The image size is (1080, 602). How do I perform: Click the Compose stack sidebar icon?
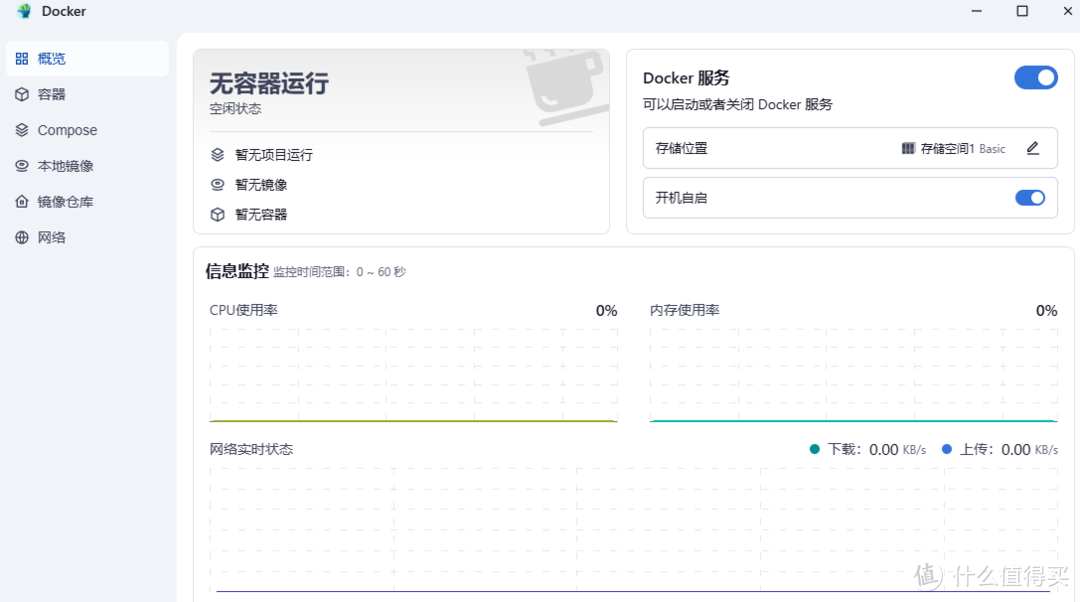click(21, 130)
